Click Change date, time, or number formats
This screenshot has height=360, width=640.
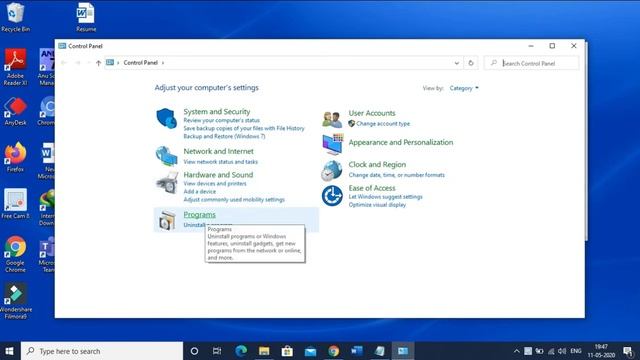coord(396,175)
